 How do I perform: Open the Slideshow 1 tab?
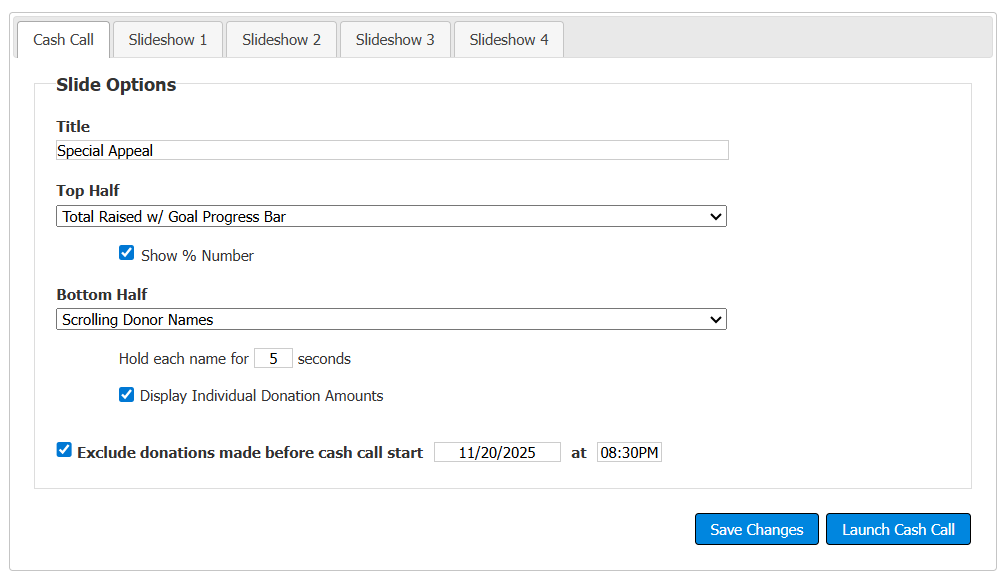click(x=168, y=40)
